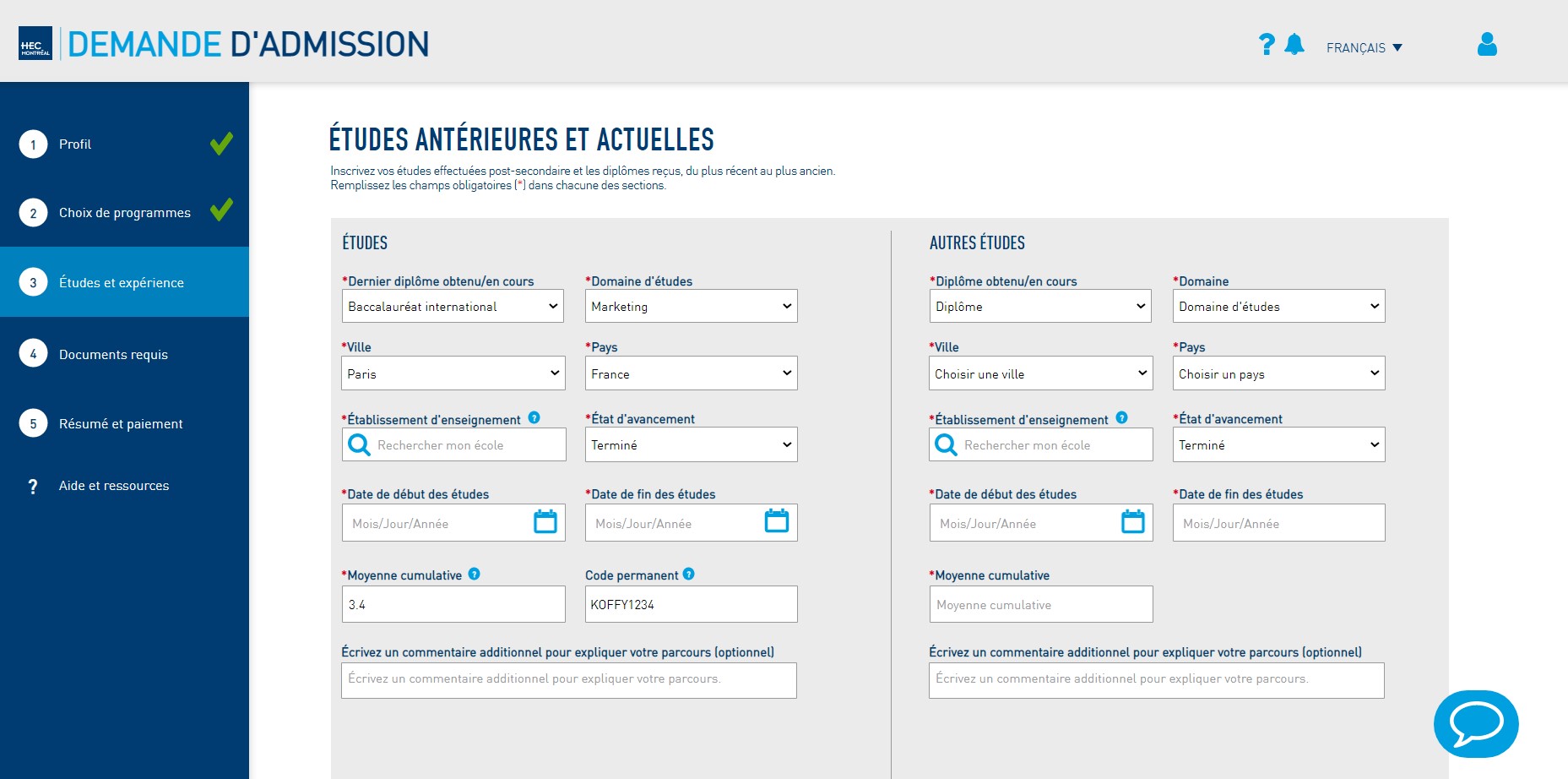Open the Marketing domaine d'études dropdown

(x=691, y=307)
